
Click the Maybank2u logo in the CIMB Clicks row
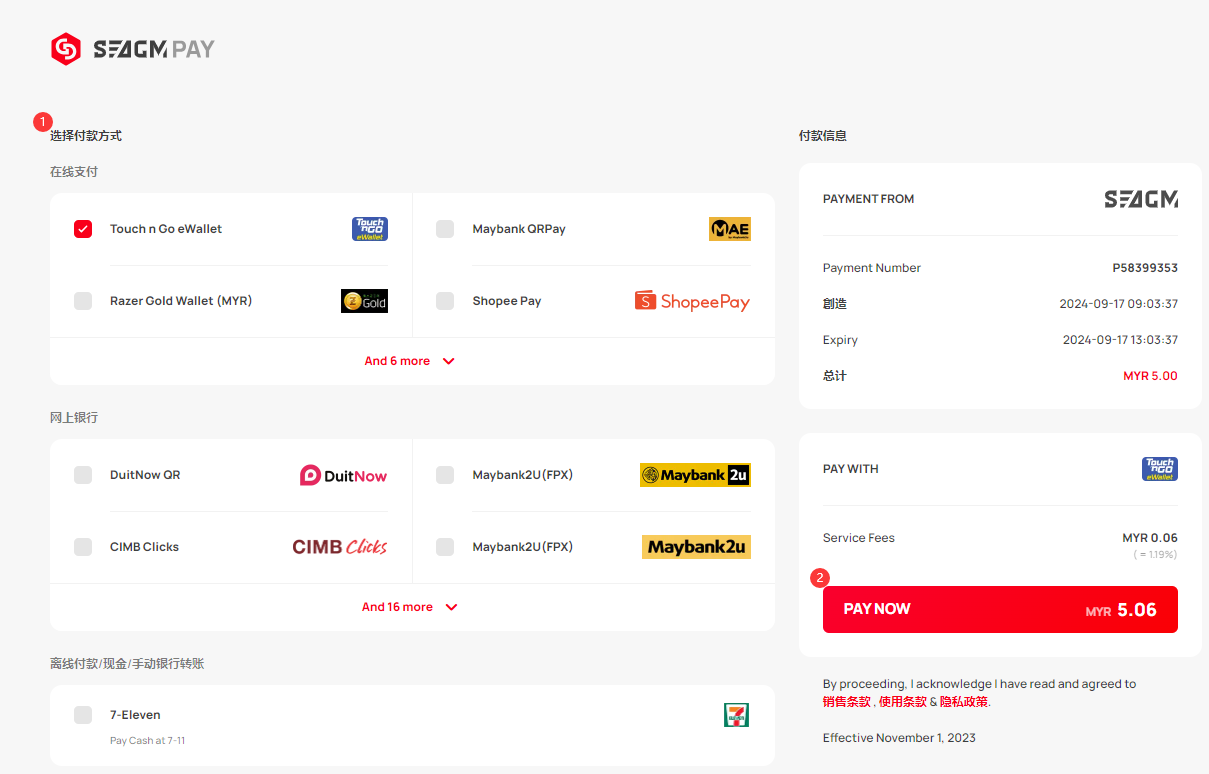(x=696, y=547)
